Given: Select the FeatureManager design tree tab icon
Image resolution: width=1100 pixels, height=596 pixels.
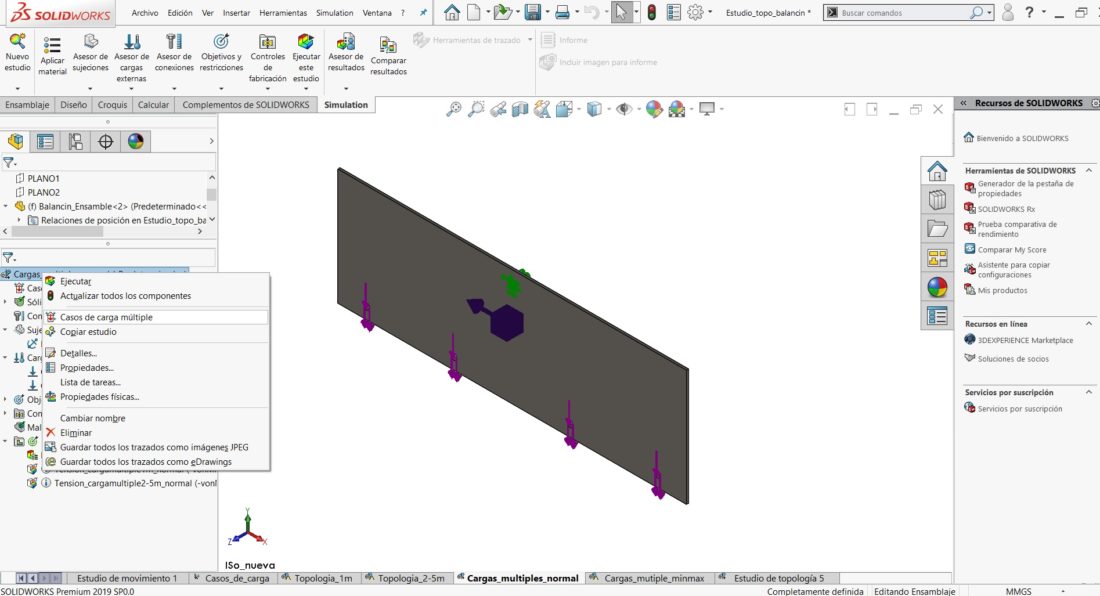Looking at the screenshot, I should pos(15,142).
